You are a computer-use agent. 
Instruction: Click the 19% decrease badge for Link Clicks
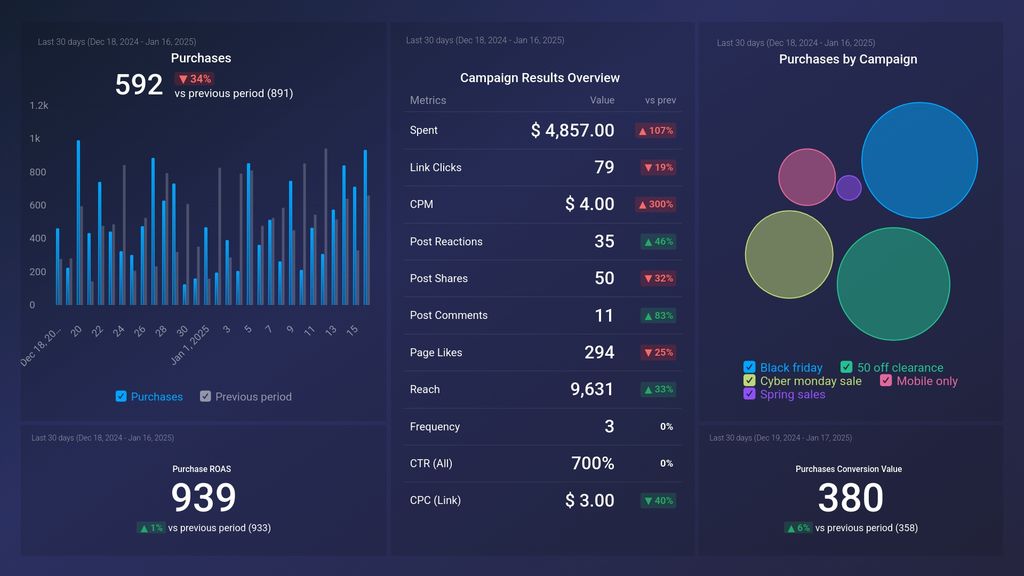[658, 167]
